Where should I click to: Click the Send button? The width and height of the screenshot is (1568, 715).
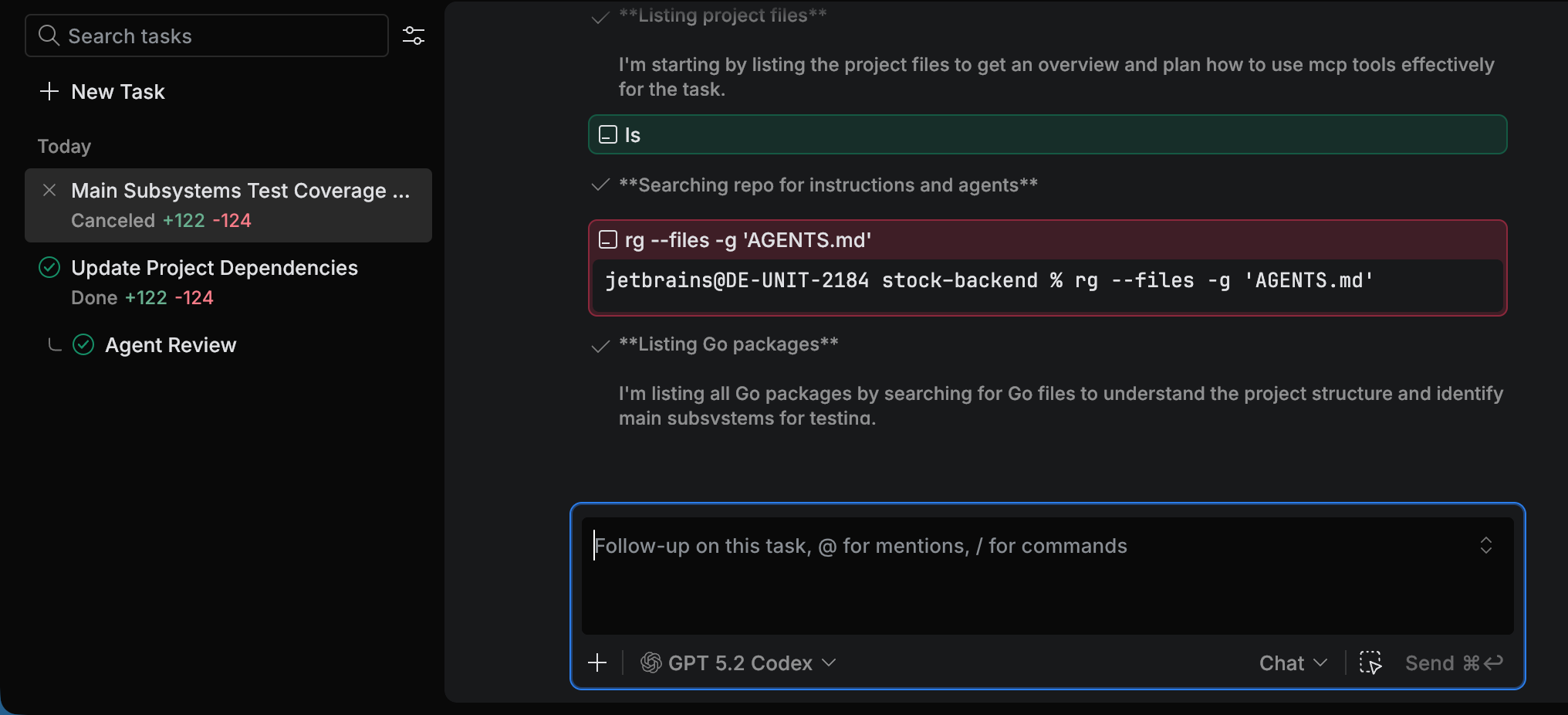pyautogui.click(x=1428, y=662)
